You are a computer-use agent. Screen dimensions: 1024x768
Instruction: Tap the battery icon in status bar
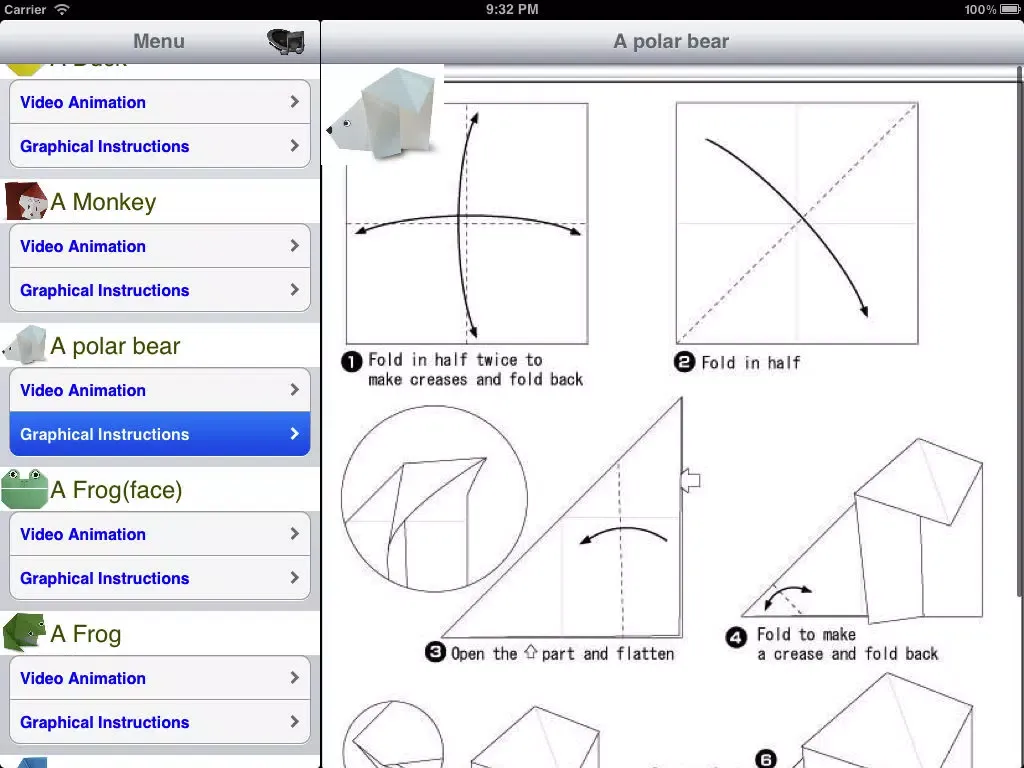coord(1011,9)
